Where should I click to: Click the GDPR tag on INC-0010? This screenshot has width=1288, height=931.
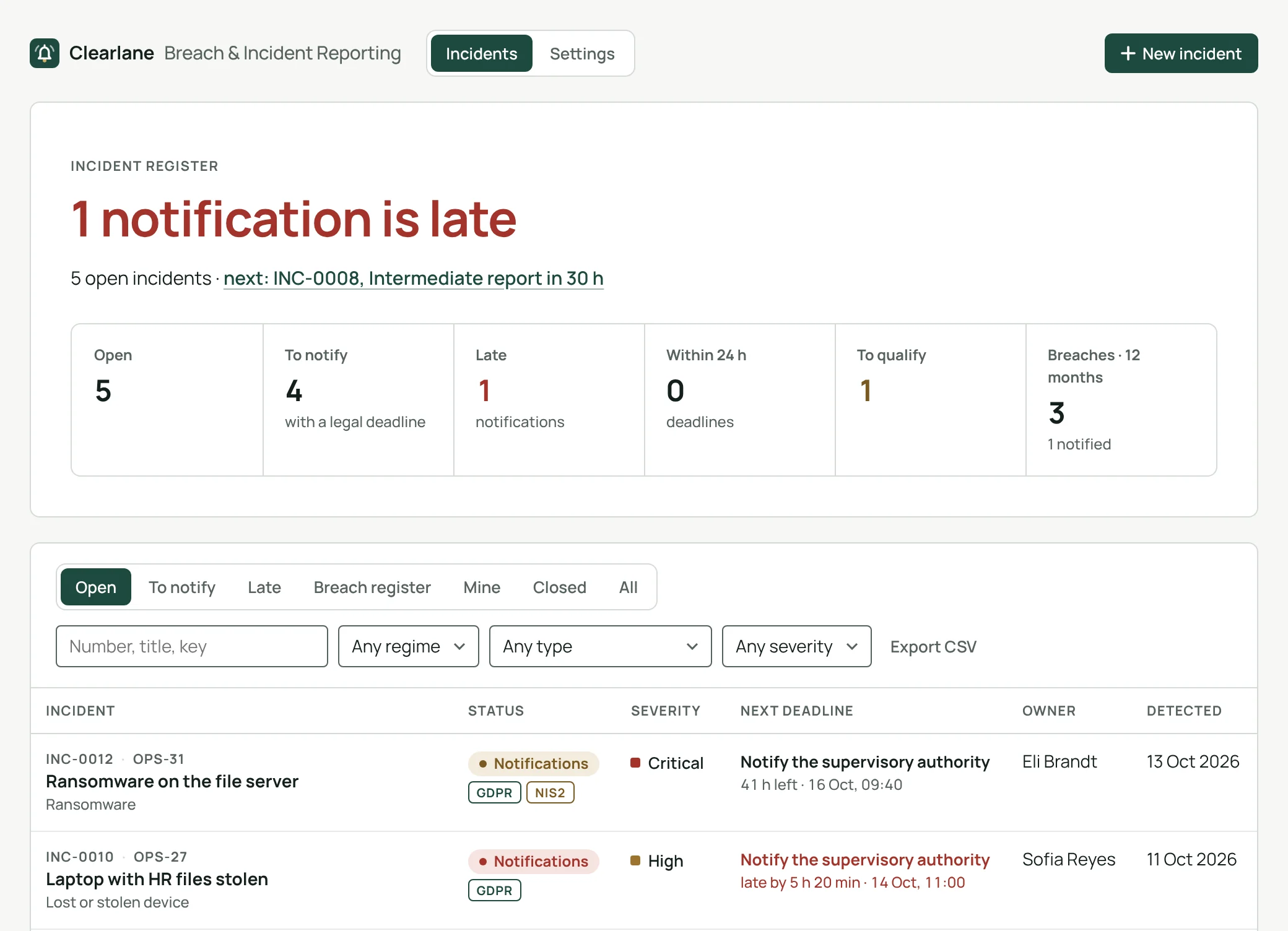[x=495, y=890]
